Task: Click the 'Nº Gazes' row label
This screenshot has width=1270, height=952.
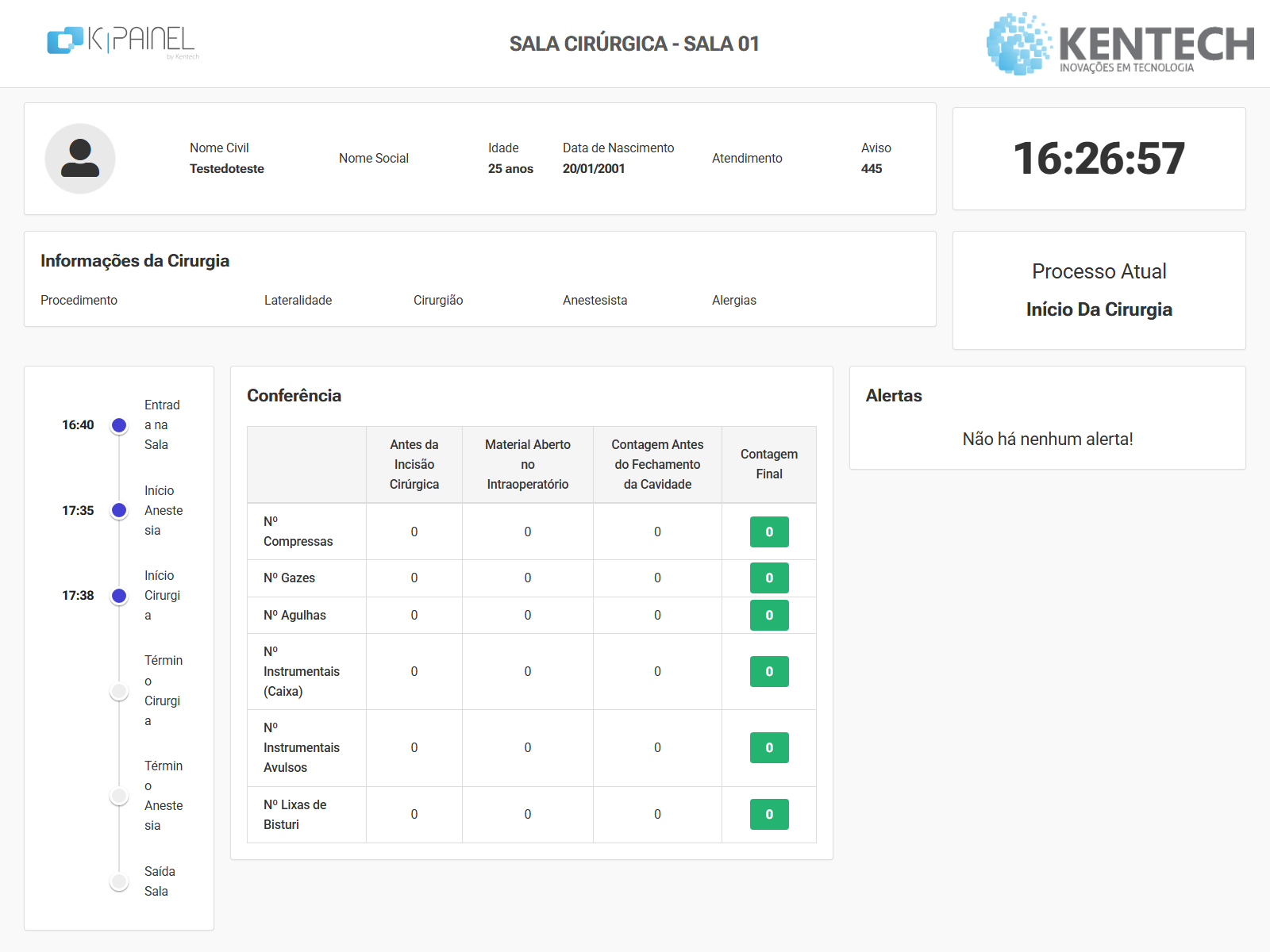Action: tap(289, 578)
